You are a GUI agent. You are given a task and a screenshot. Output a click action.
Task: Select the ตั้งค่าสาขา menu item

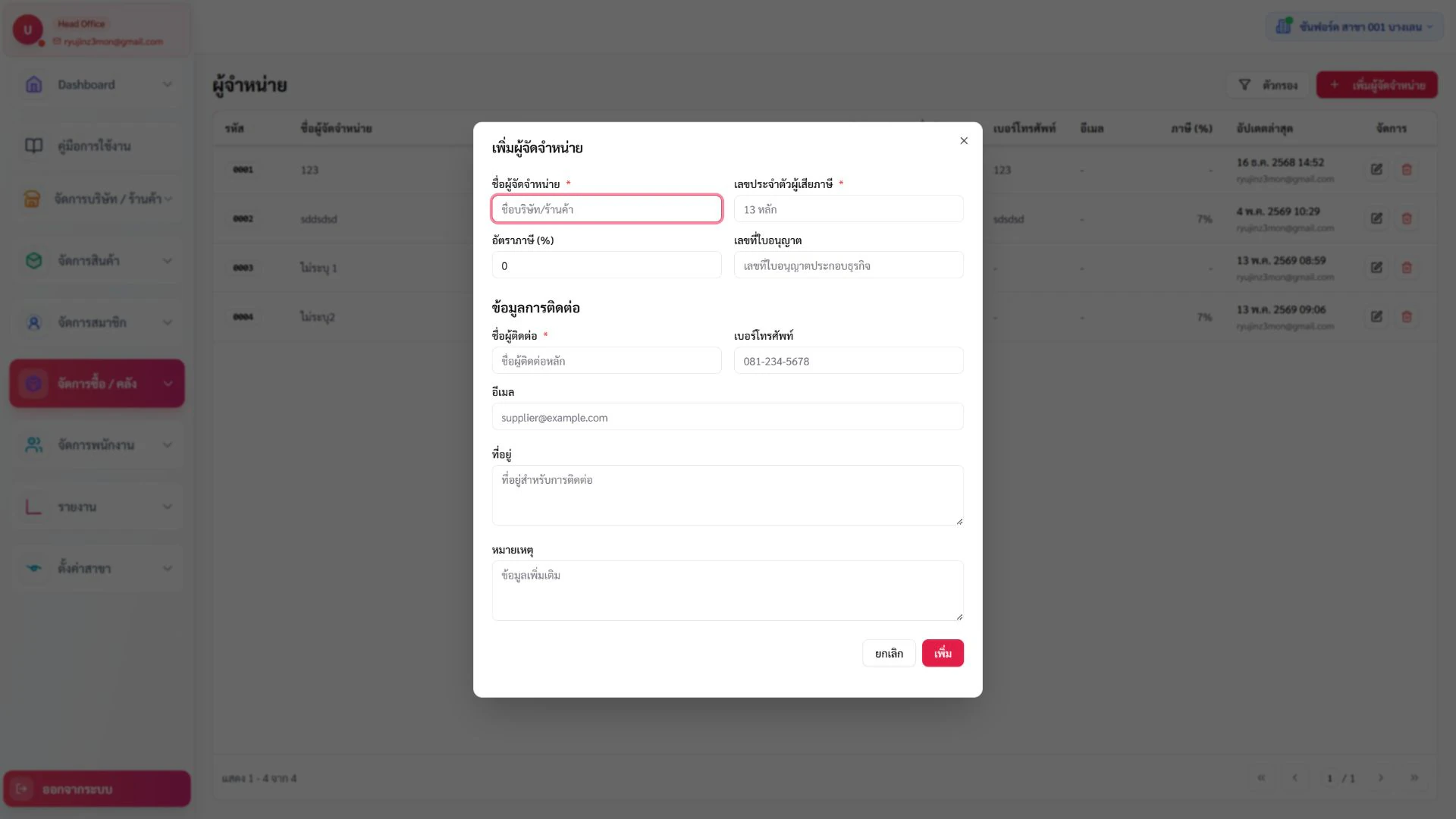pos(96,568)
